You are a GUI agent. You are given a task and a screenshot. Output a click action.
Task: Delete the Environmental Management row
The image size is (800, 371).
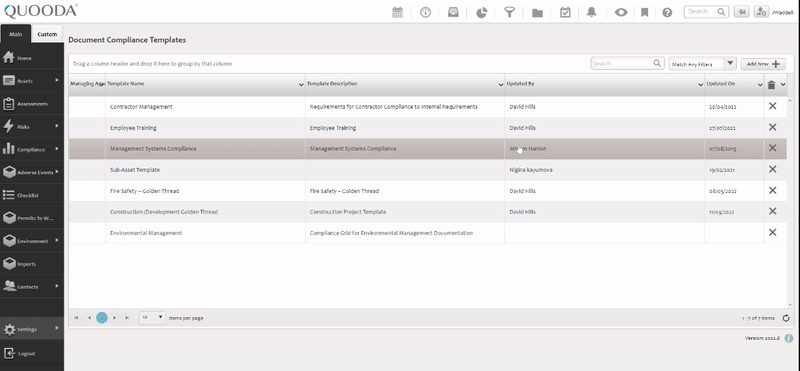[772, 232]
